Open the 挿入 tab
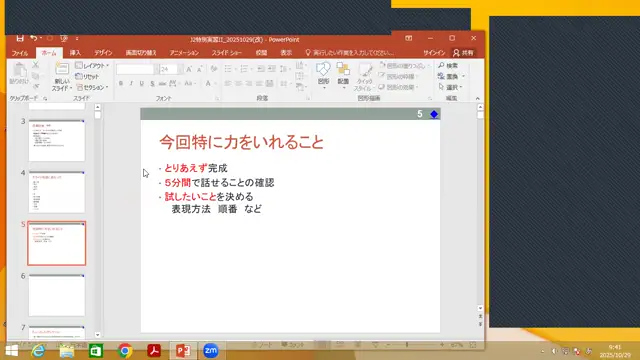 click(75, 53)
